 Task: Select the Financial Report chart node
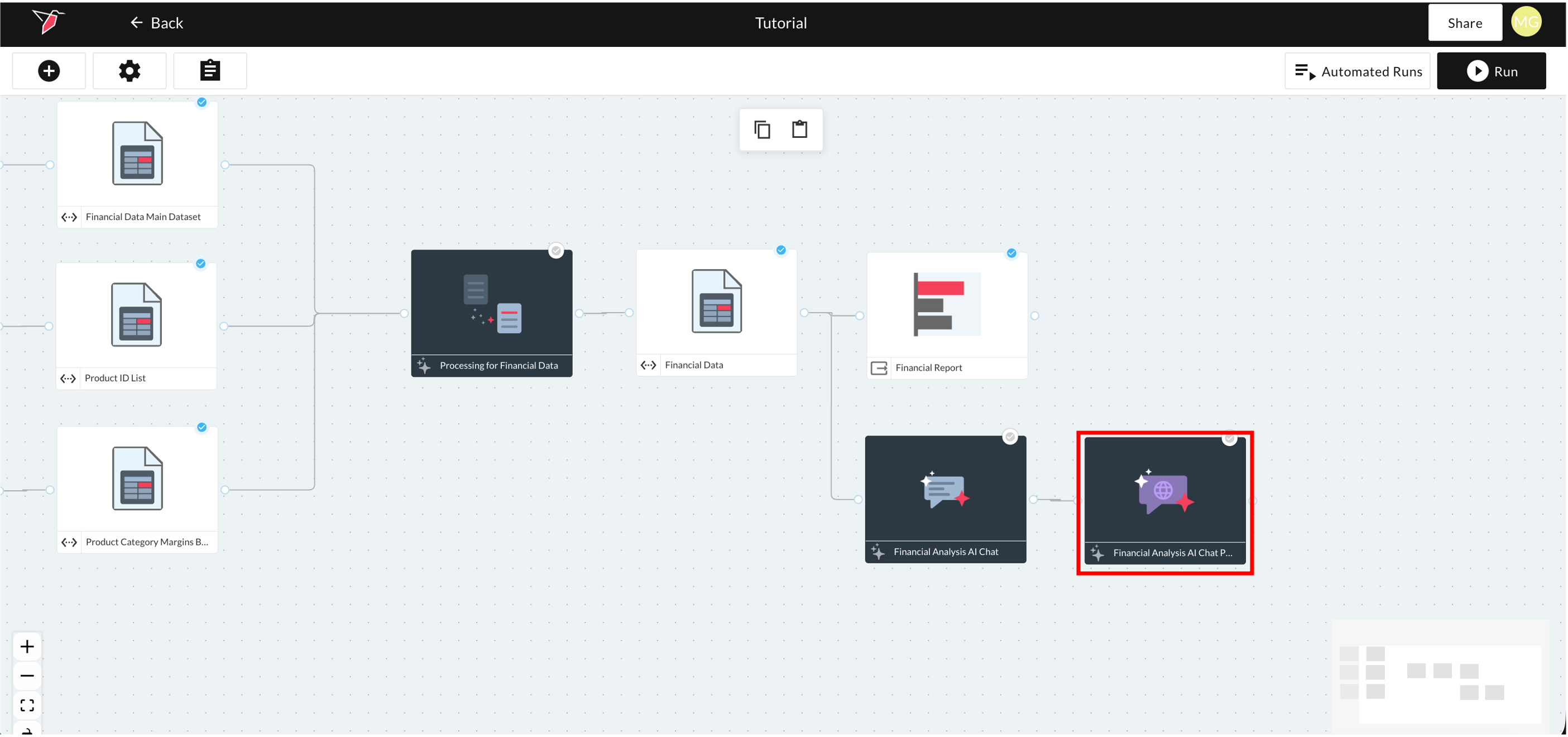pos(947,304)
